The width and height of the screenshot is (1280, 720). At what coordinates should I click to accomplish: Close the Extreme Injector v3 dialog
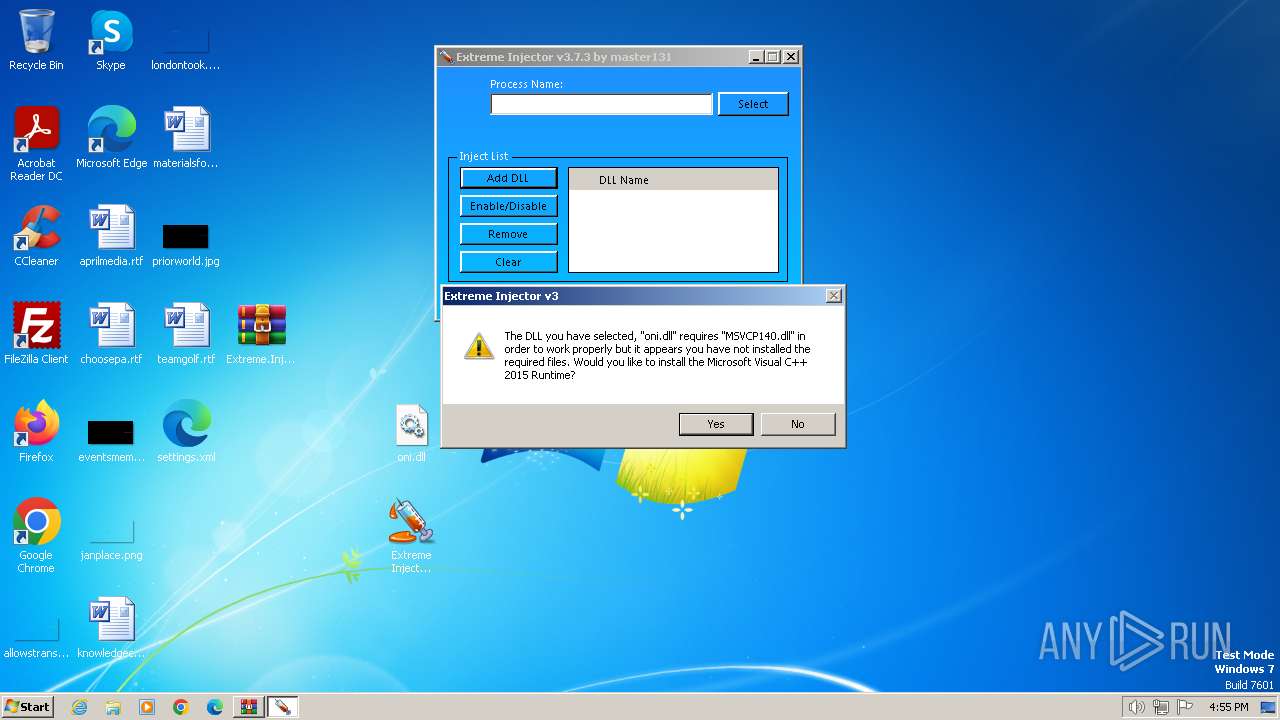[x=833, y=296]
